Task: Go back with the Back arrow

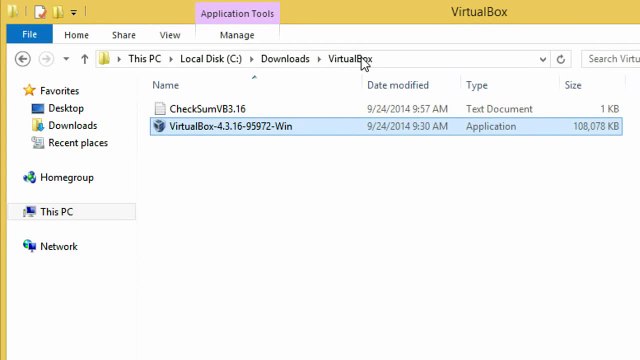Action: point(23,59)
